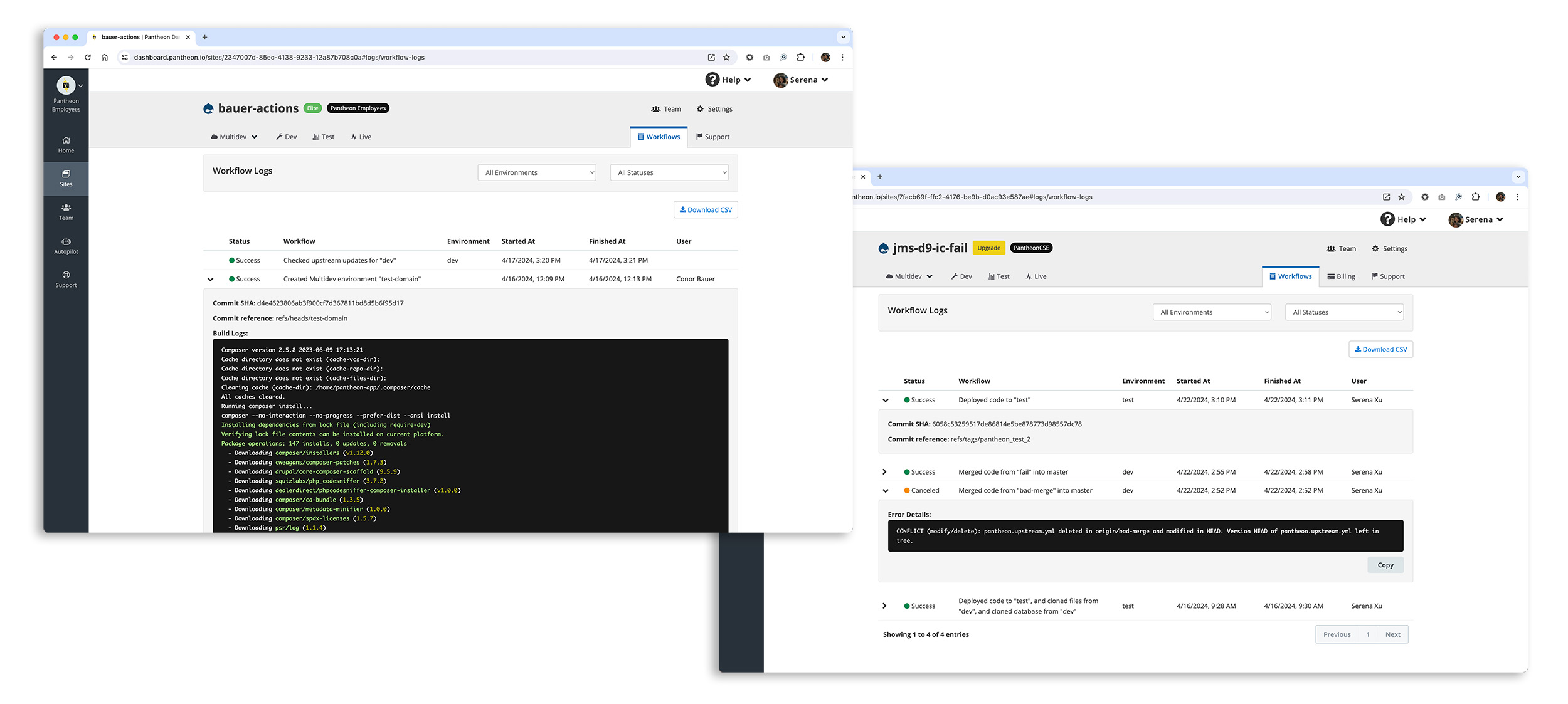Click the Team icon in sidebar

click(x=66, y=211)
